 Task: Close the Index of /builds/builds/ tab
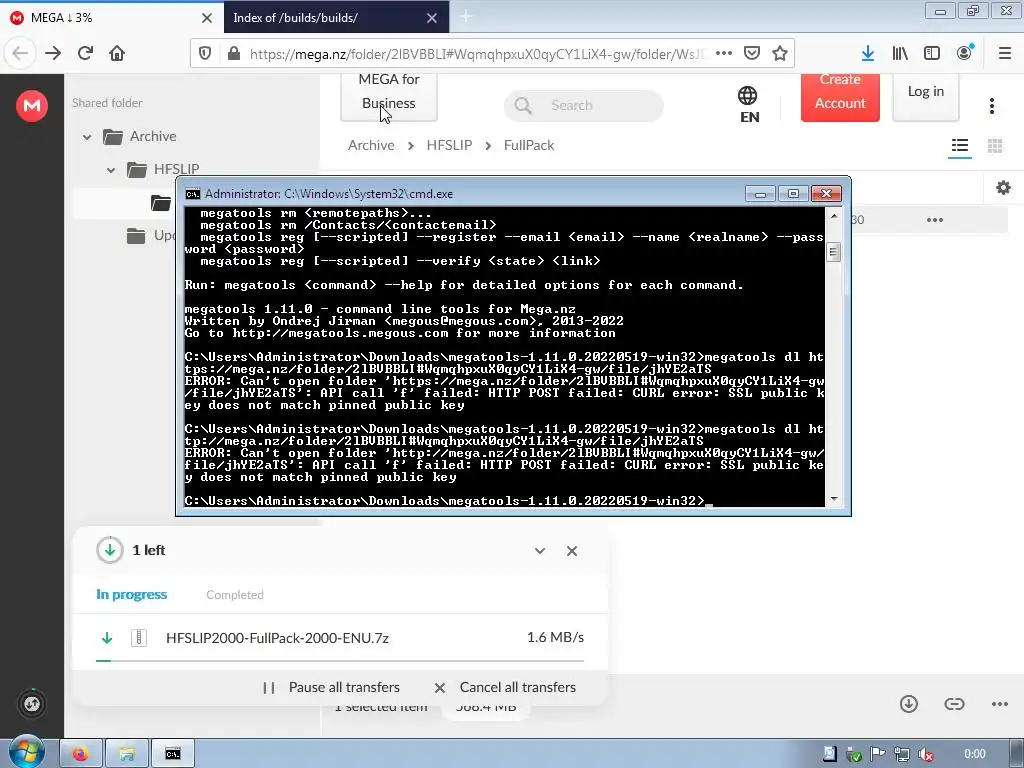tap(432, 18)
